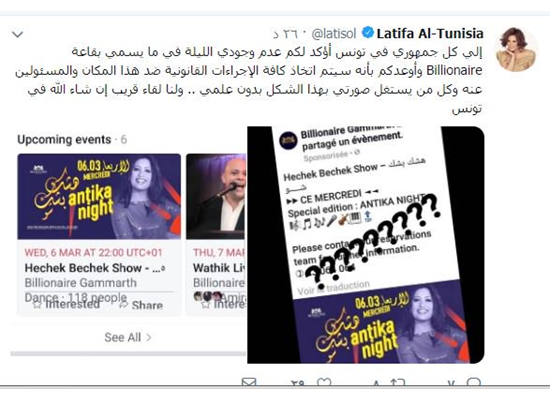
Task: Open the Antika Night event thumbnail
Action: pos(99,196)
